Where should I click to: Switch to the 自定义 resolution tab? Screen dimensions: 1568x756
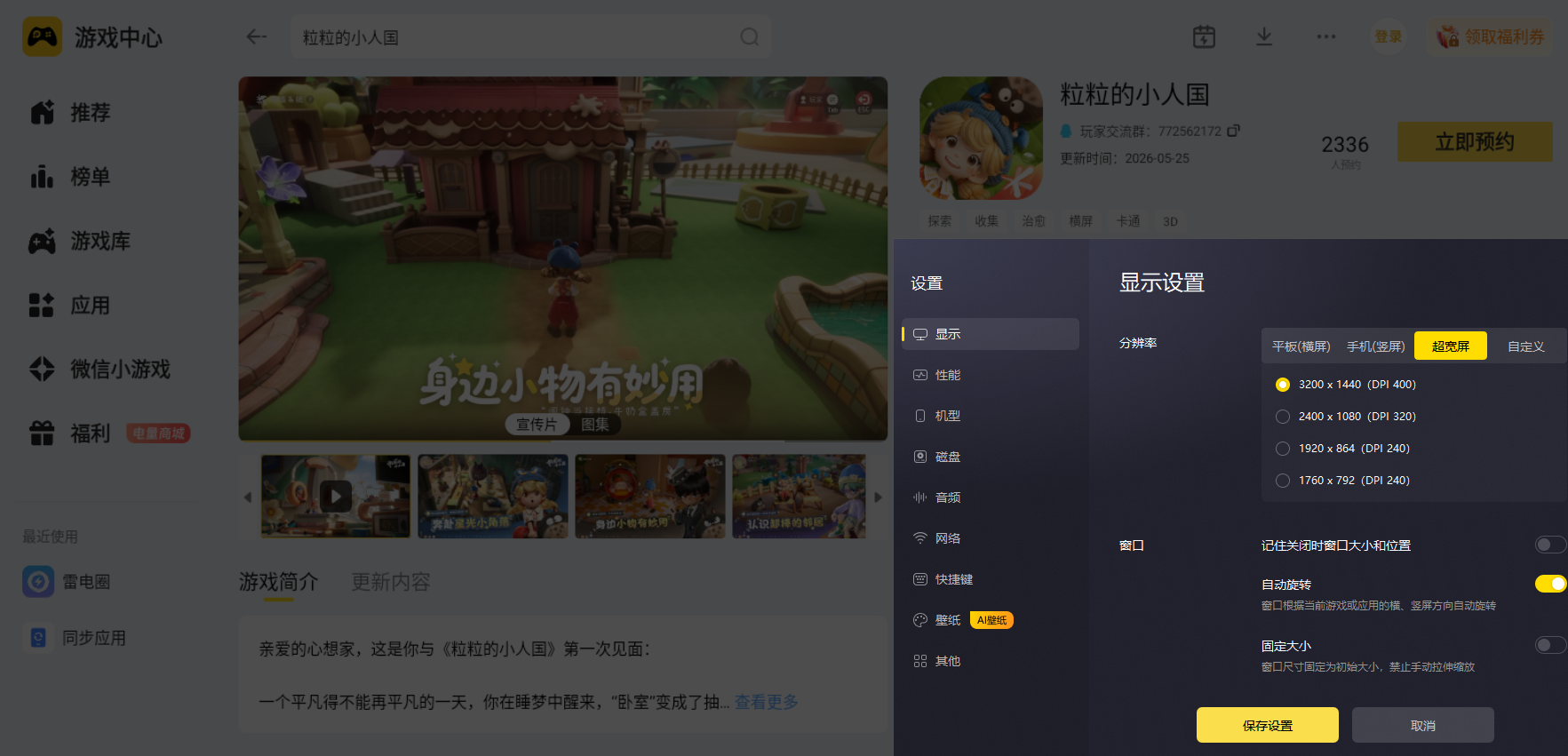(x=1526, y=346)
